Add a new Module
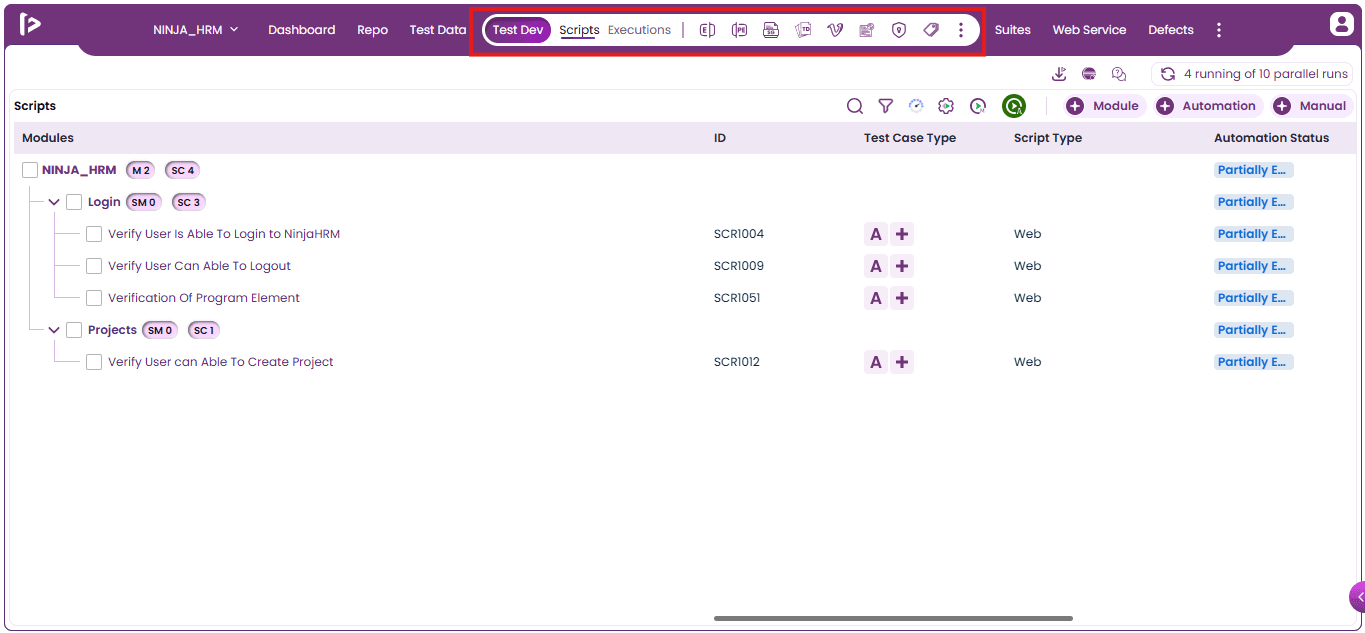The width and height of the screenshot is (1365, 633). click(1103, 106)
